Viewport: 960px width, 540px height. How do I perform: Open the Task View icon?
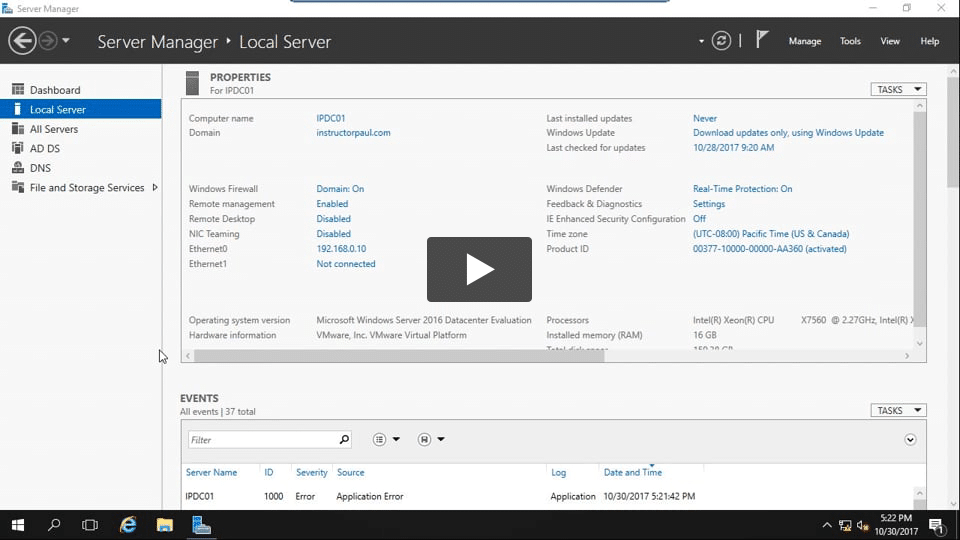click(x=90, y=525)
